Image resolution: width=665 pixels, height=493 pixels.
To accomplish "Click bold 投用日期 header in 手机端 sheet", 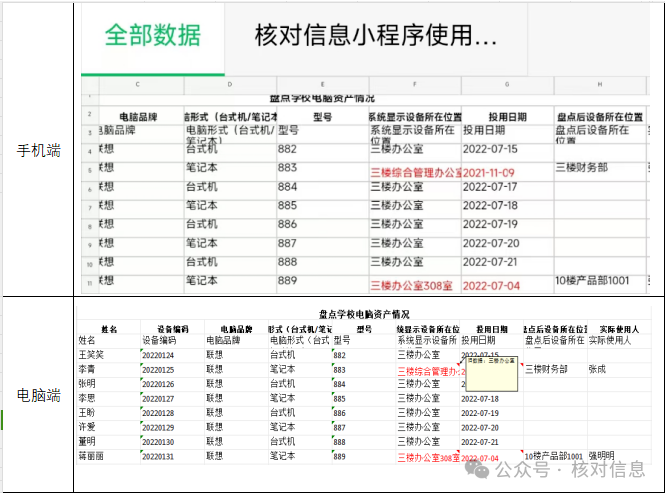I will (x=507, y=117).
